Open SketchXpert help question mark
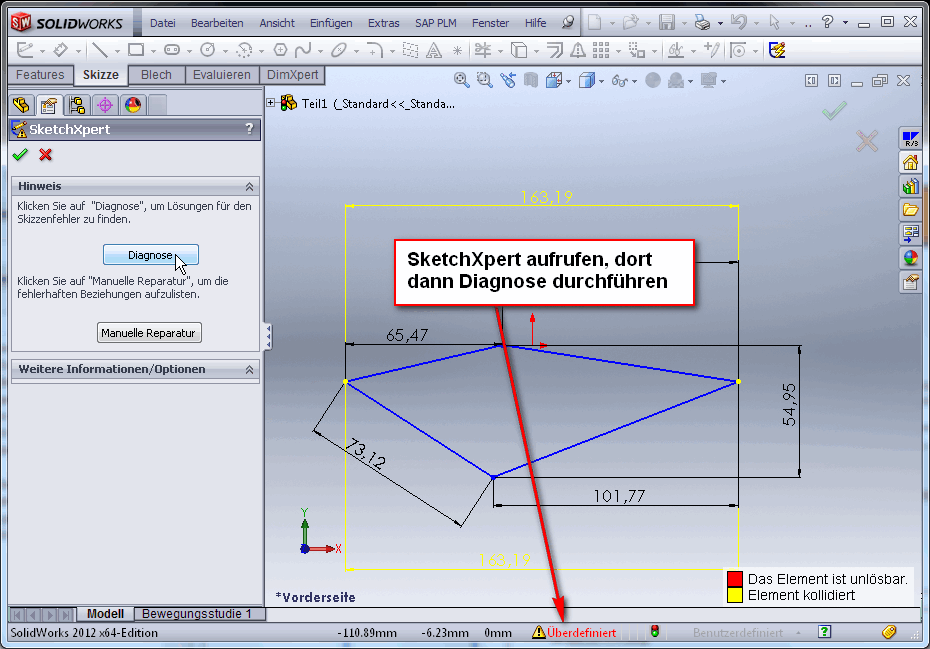The image size is (930, 649). point(250,129)
